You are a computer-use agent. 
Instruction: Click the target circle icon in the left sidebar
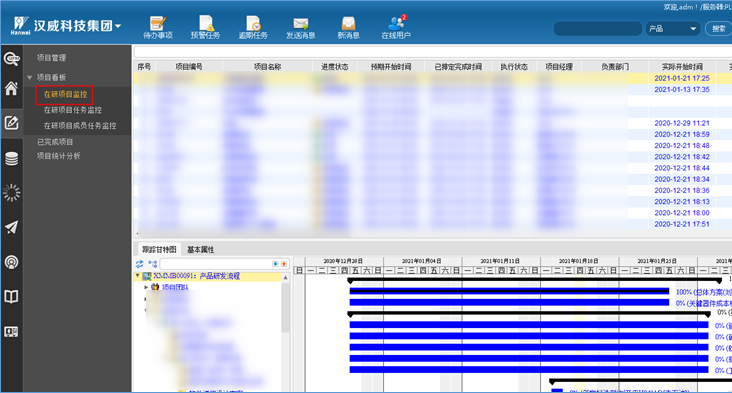click(11, 262)
